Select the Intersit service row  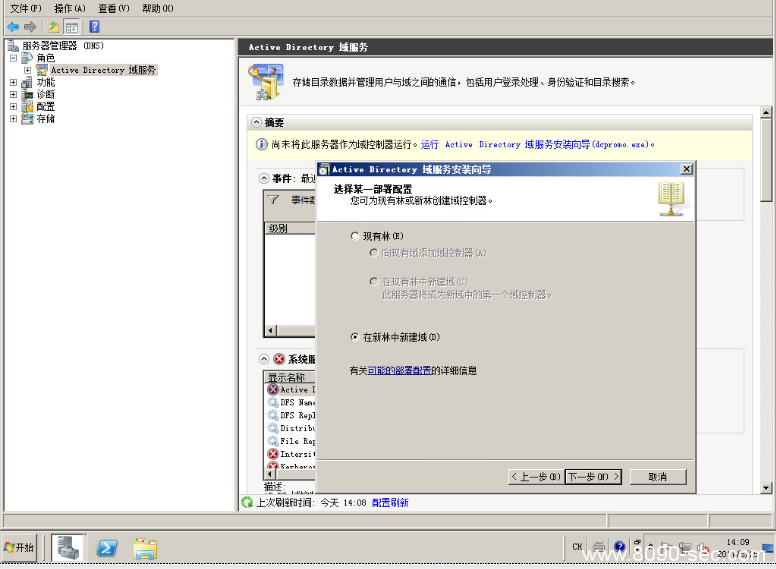tap(291, 454)
